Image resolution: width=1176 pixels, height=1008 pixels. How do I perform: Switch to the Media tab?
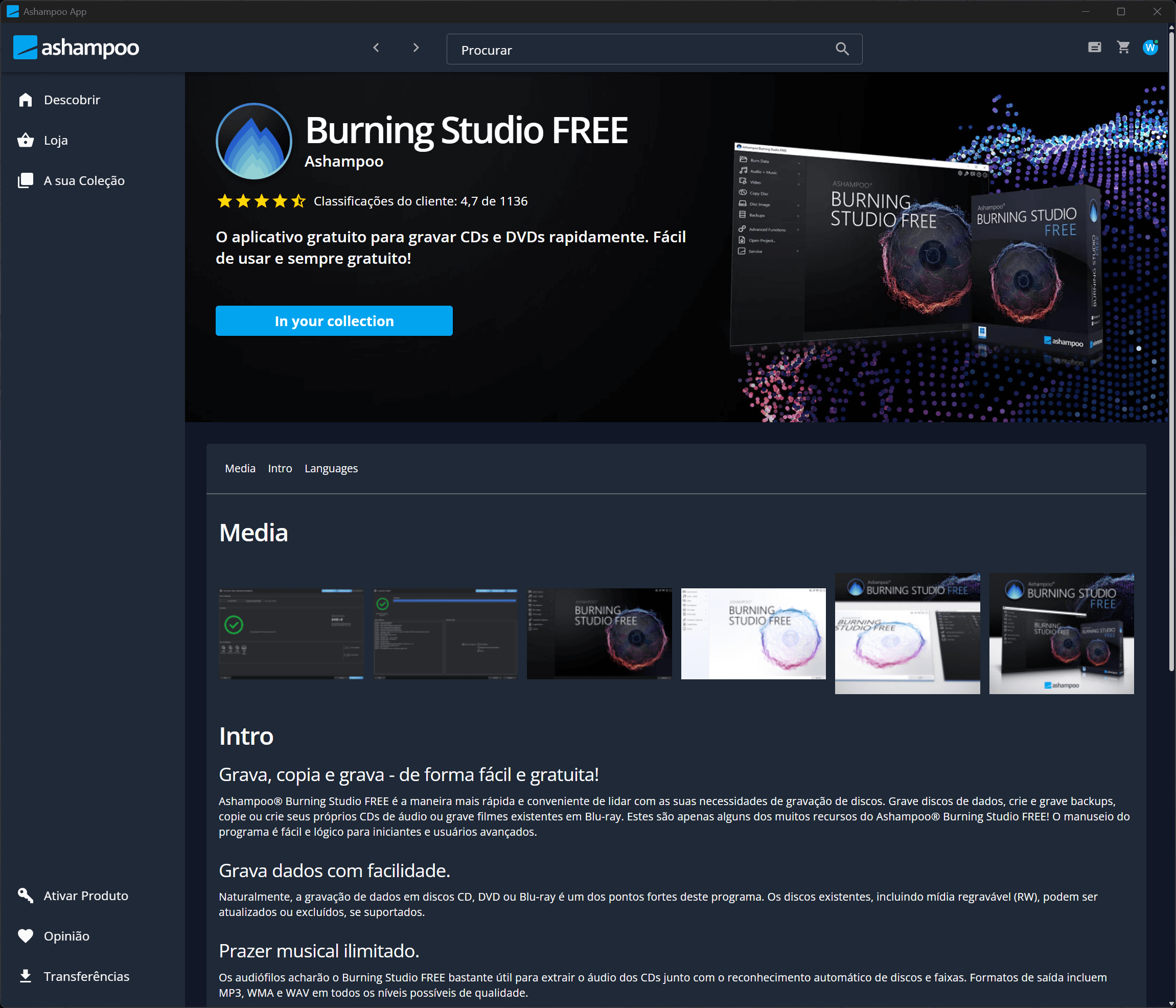(240, 468)
